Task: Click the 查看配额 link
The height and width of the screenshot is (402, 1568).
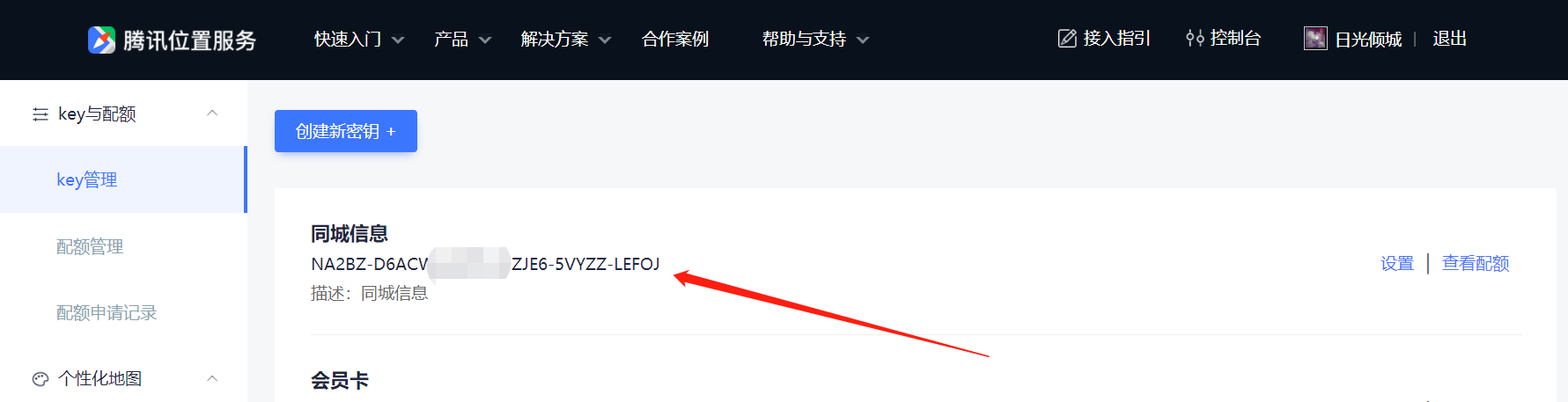Action: pos(1476,263)
